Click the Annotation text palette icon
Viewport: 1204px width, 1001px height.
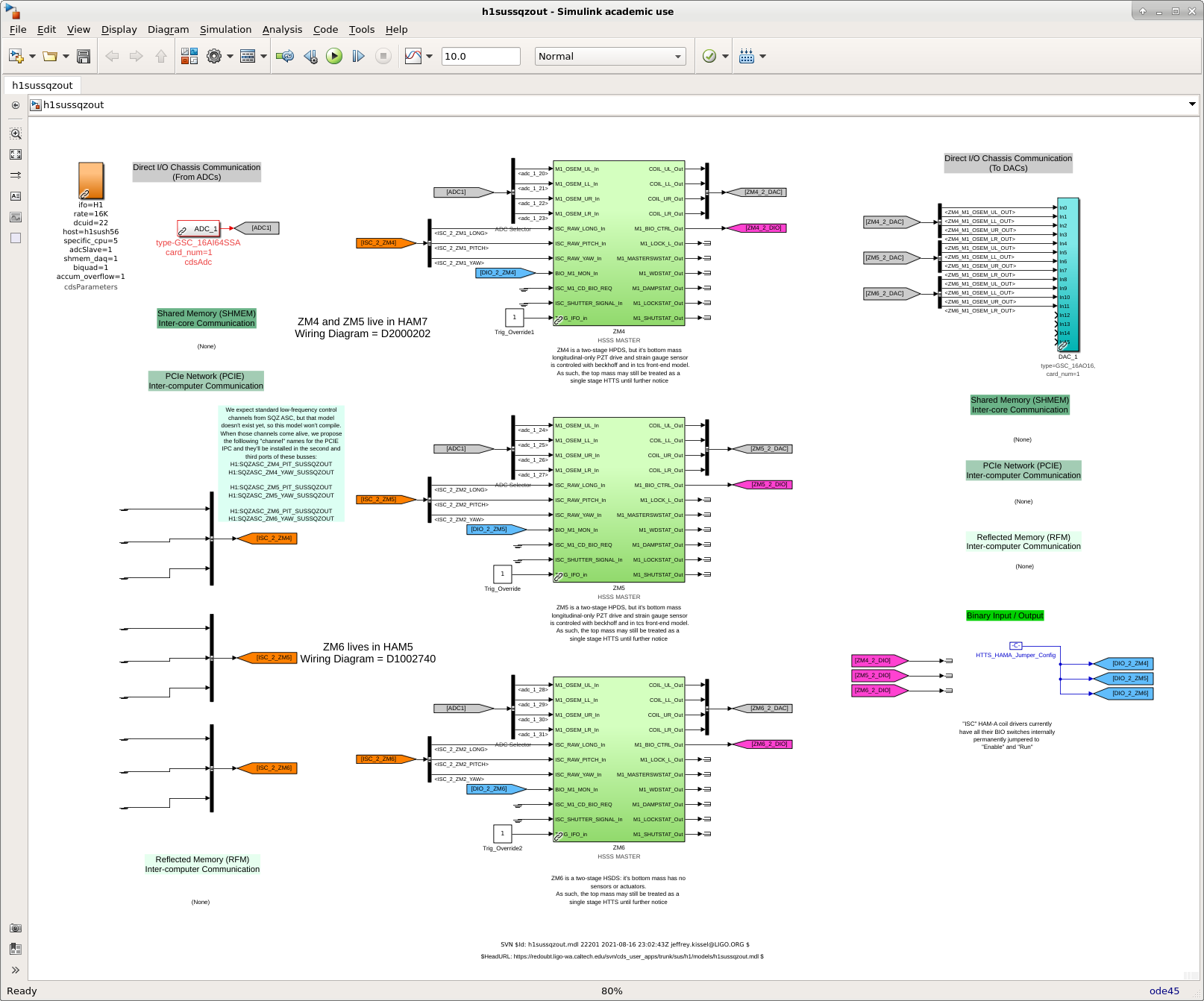(x=16, y=196)
